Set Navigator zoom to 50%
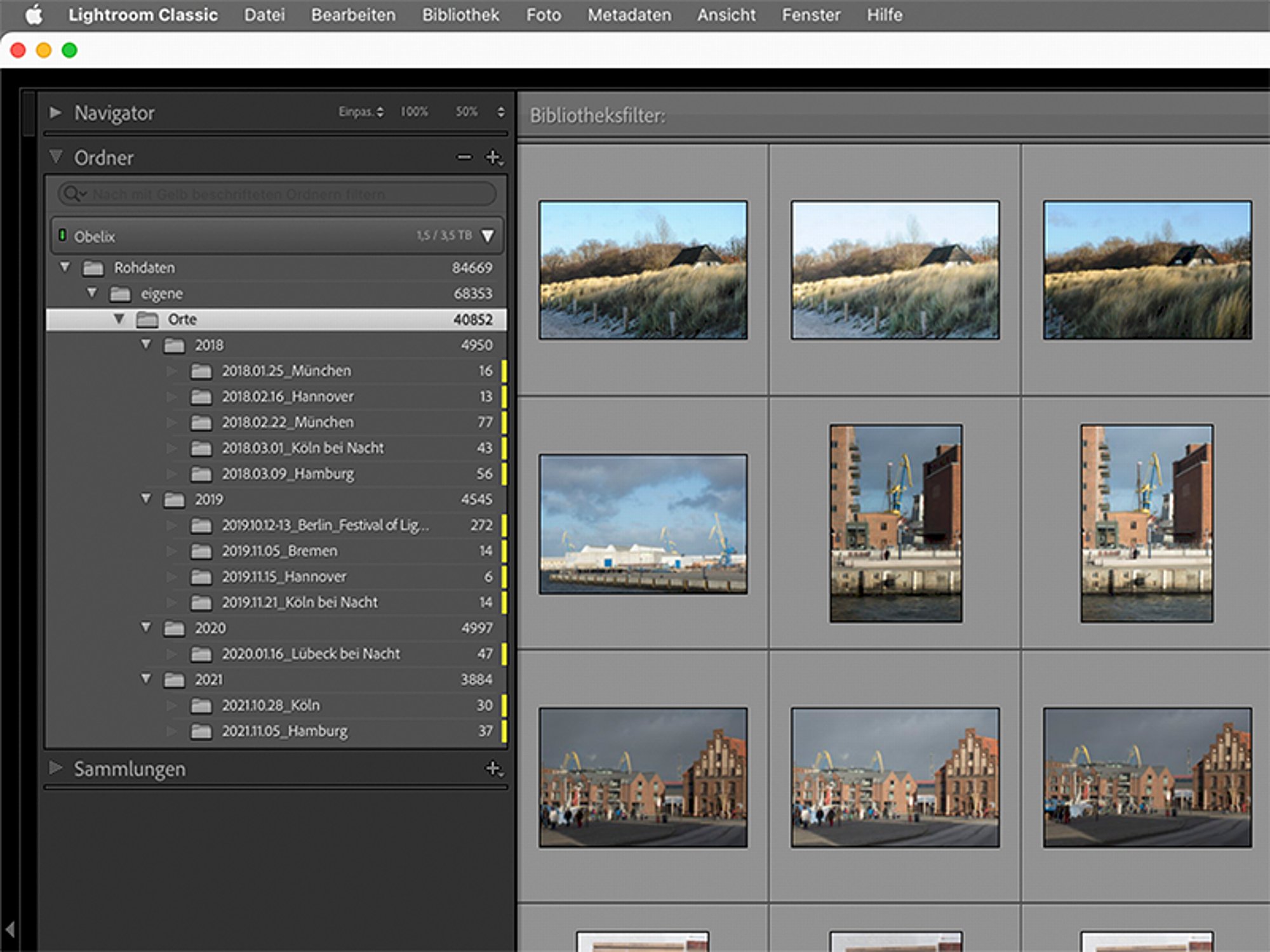This screenshot has height=952, width=1270. [467, 112]
